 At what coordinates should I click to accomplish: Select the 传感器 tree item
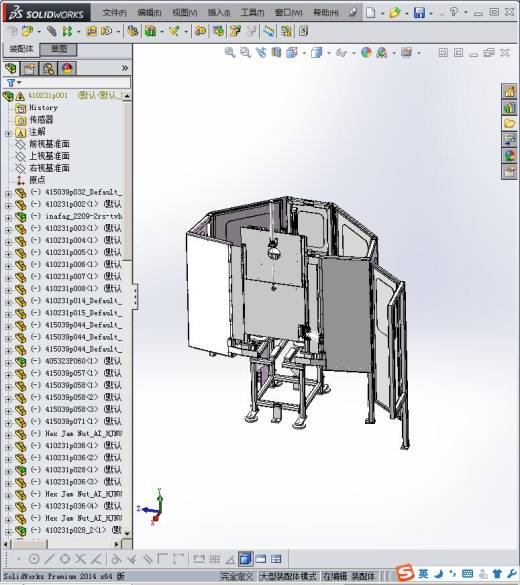click(41, 120)
